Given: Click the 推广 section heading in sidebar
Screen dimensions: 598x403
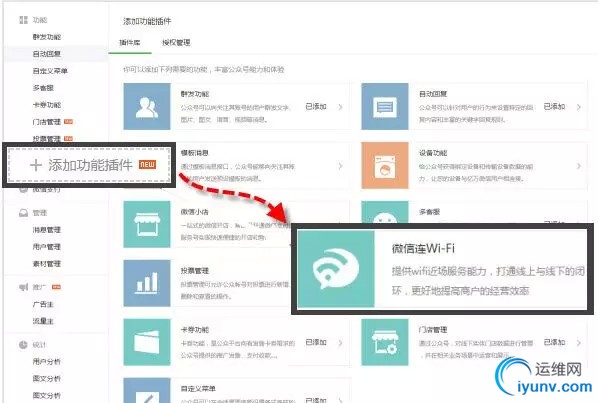Looking at the screenshot, I should pos(40,287).
